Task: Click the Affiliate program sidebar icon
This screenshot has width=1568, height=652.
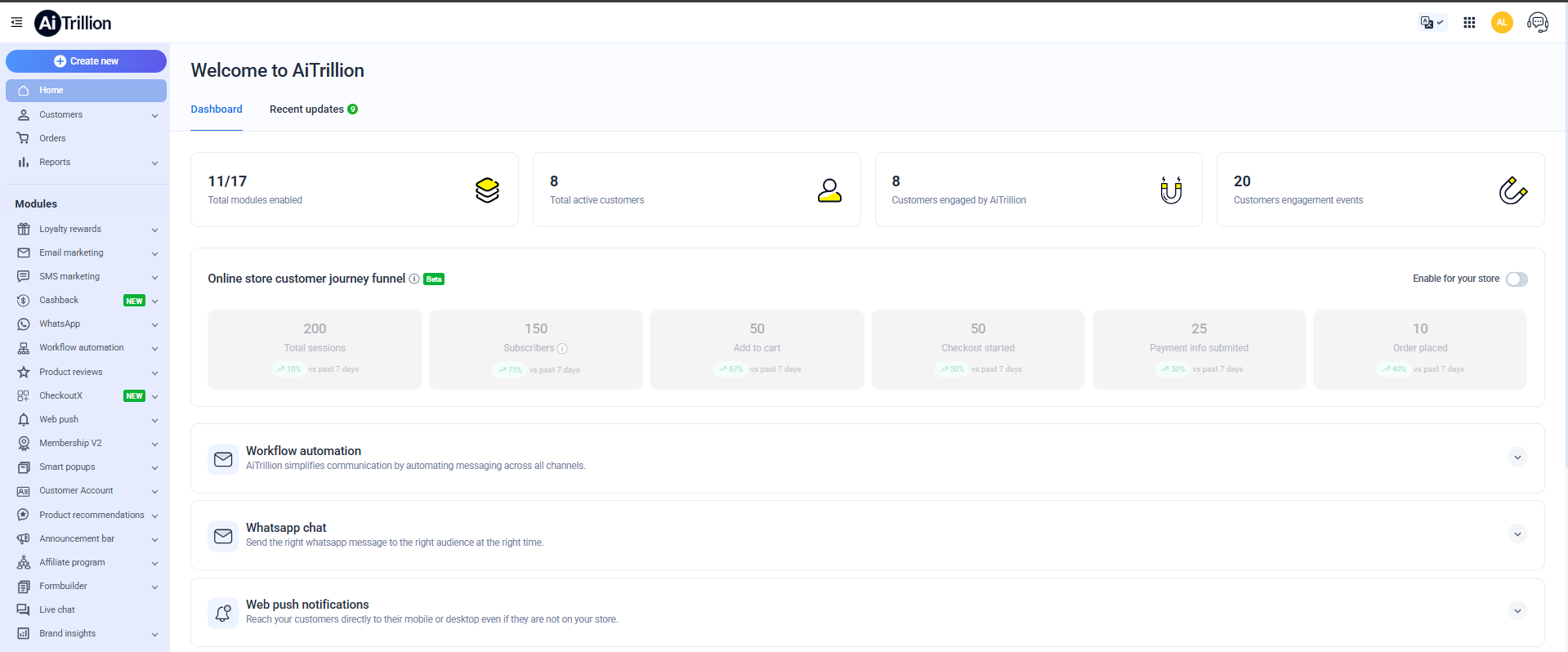Action: [24, 563]
